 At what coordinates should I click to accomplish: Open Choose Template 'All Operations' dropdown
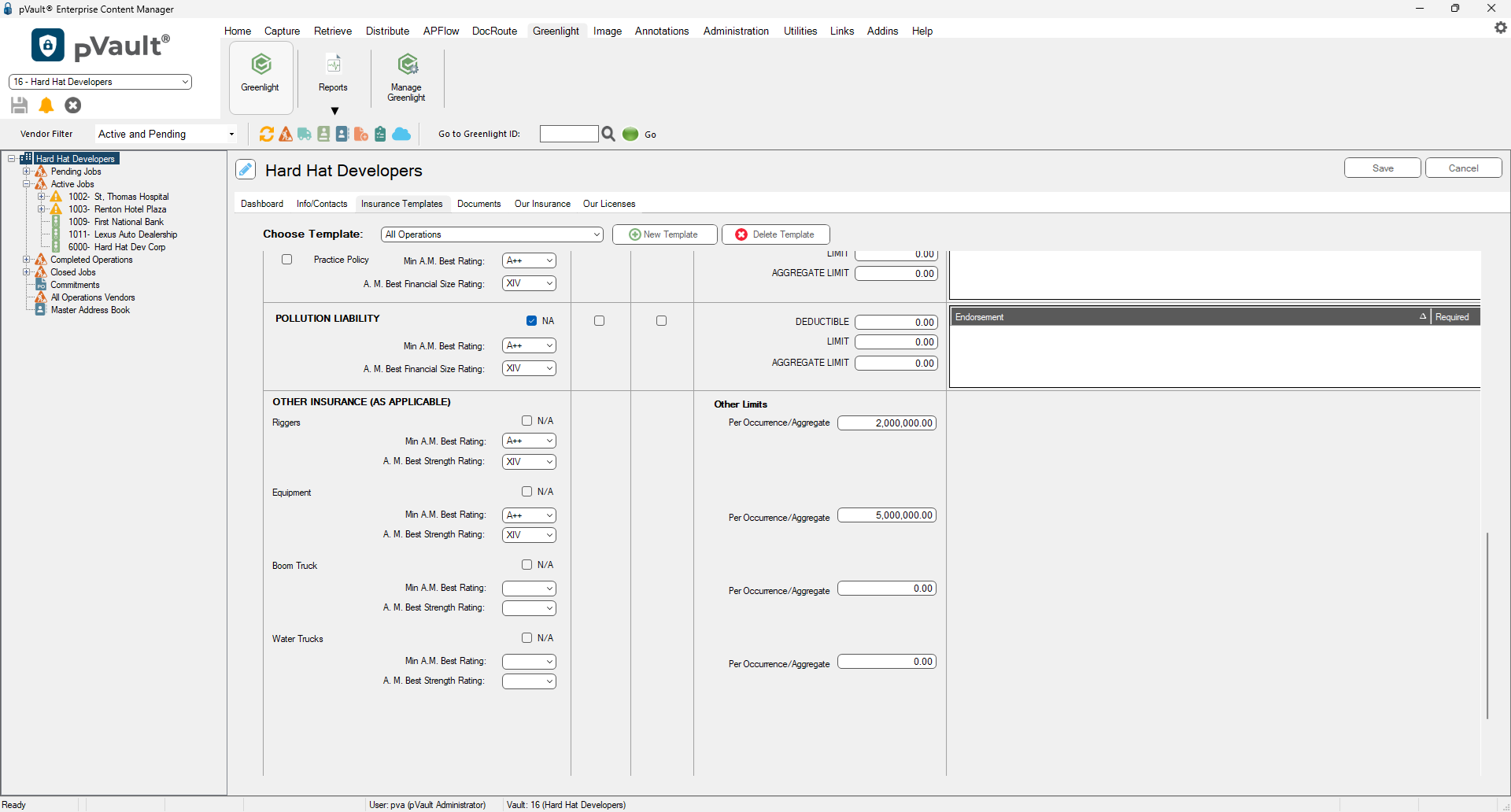coord(492,234)
